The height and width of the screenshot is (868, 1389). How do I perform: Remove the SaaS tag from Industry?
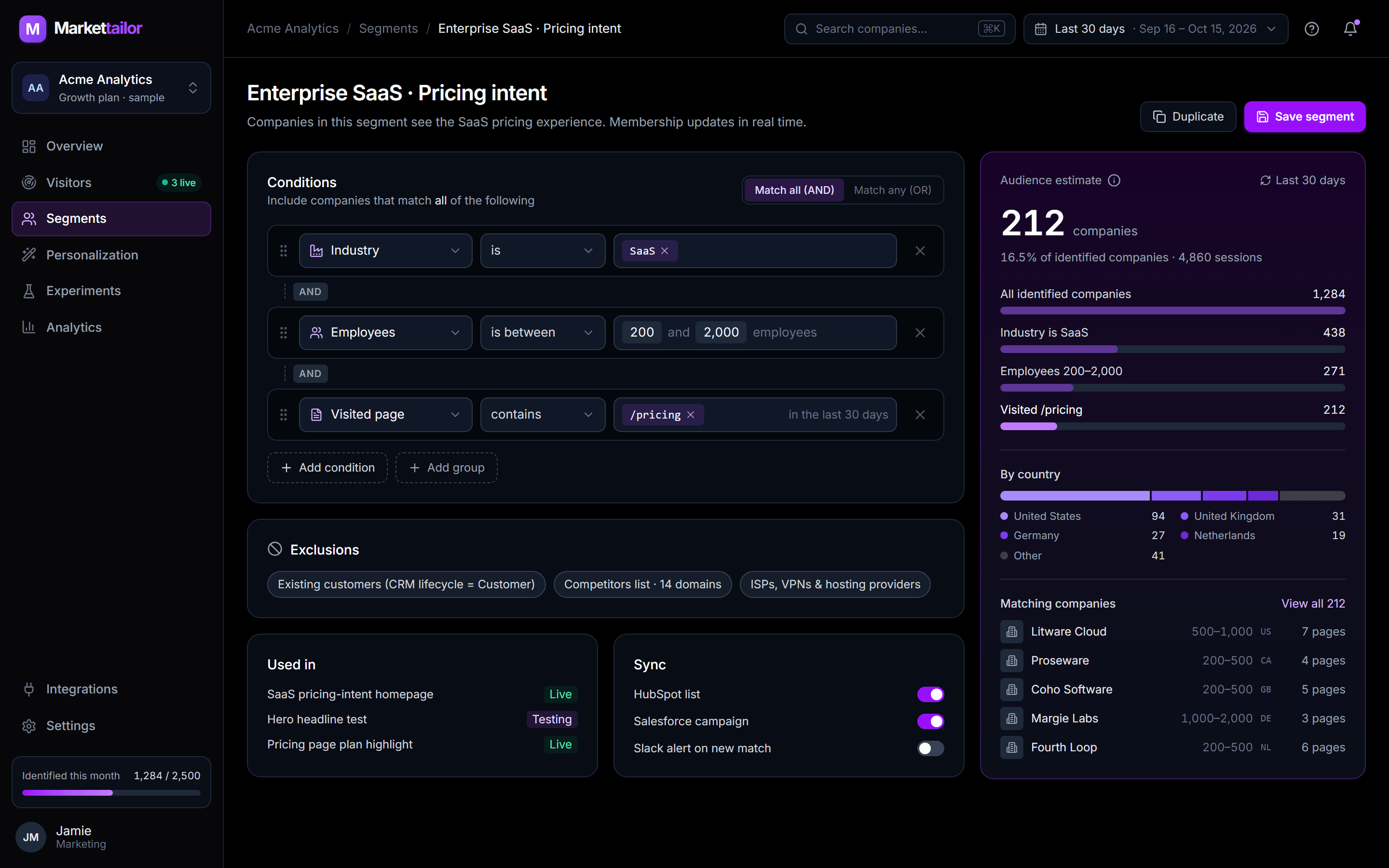[x=665, y=251]
